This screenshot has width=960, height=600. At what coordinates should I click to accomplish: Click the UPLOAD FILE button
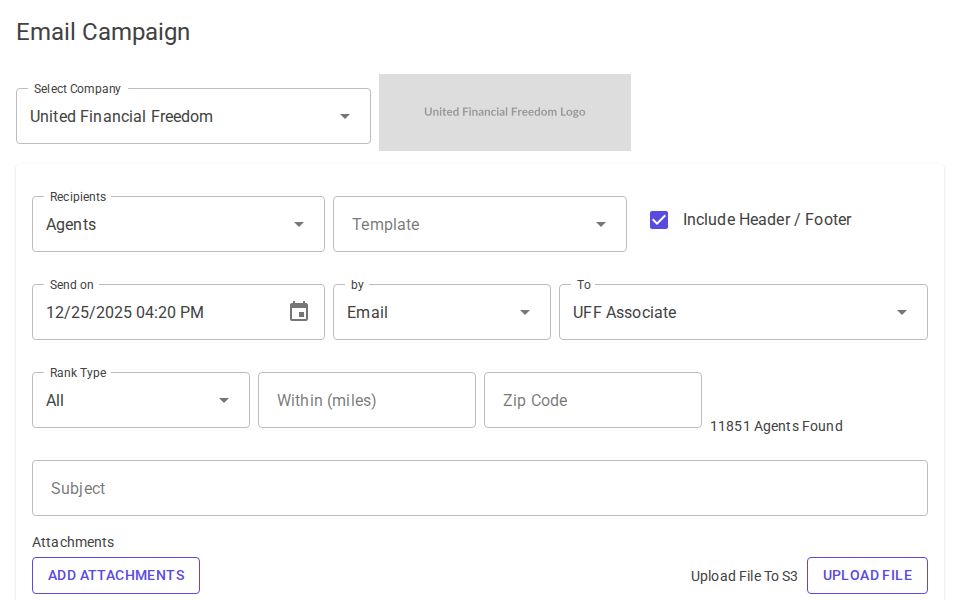(867, 575)
